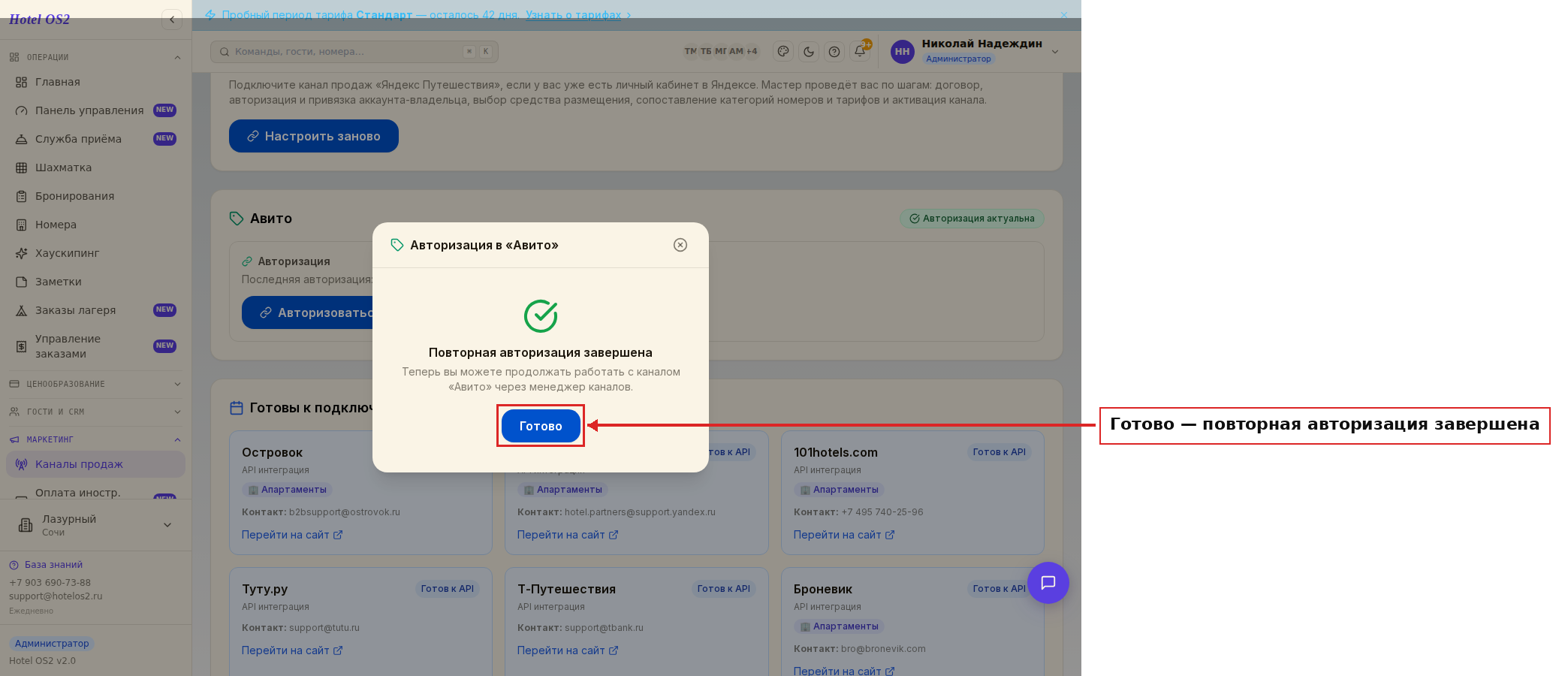Open the Шахматка page
The image size is (1568, 676).
coord(95,167)
